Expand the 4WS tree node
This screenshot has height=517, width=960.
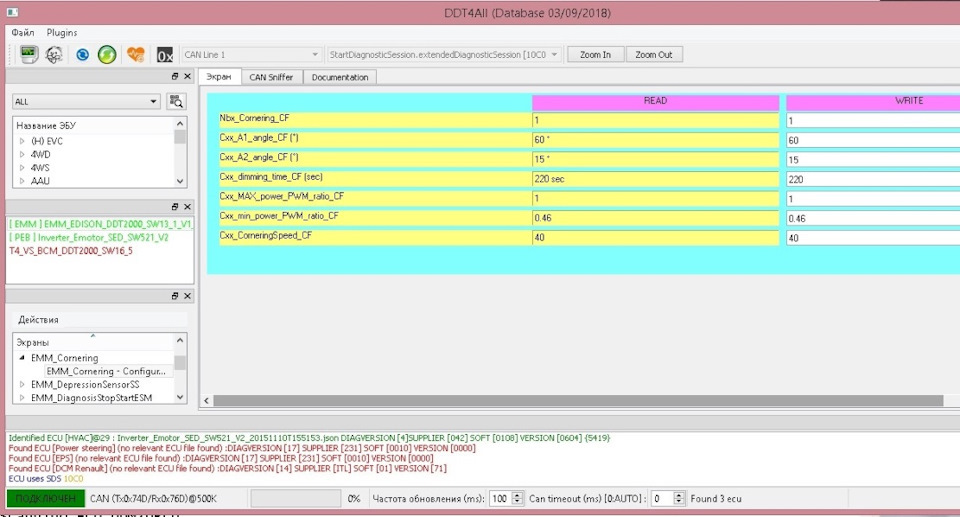click(22, 167)
